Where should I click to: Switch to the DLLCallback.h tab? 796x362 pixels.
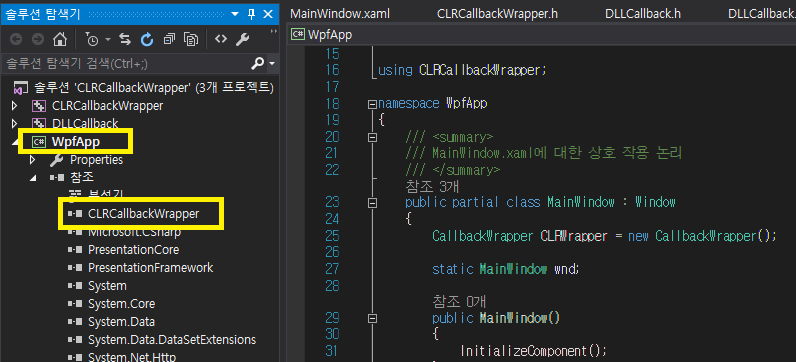click(x=643, y=14)
